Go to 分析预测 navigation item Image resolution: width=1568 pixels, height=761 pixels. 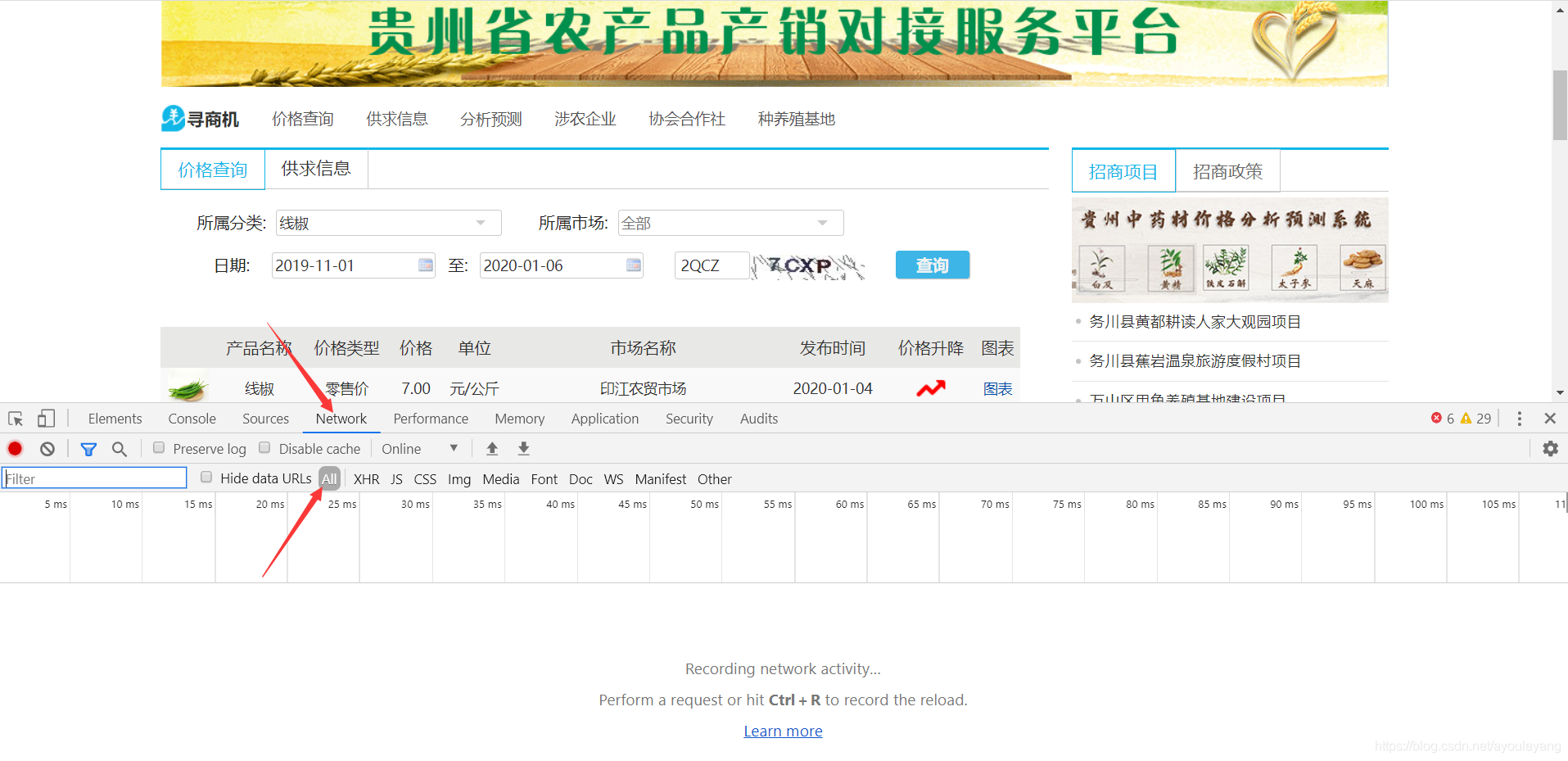[x=490, y=119]
